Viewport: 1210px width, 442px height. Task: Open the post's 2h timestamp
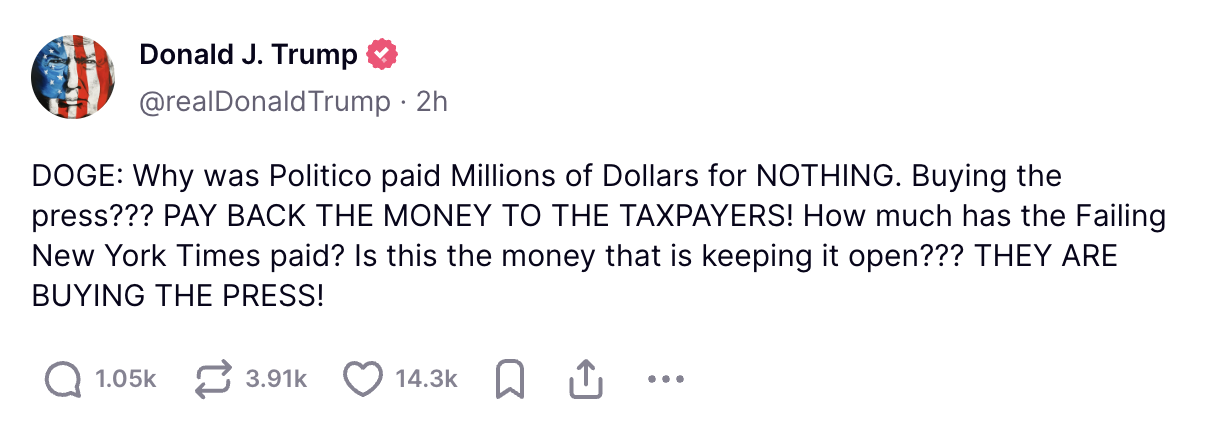[432, 101]
